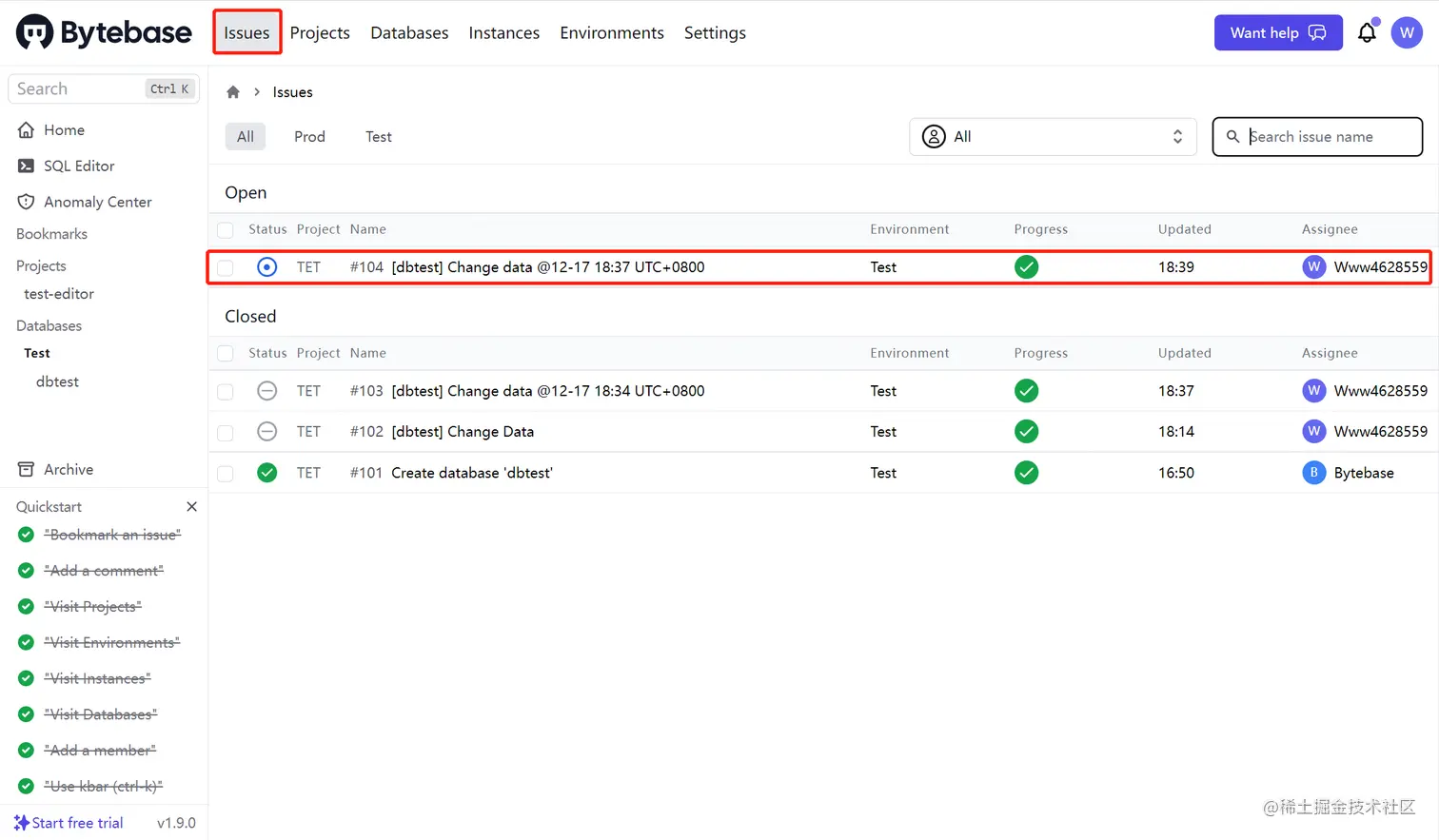The image size is (1439, 840).
Task: Click the progress checkmark of issue #103
Action: pyautogui.click(x=1026, y=391)
